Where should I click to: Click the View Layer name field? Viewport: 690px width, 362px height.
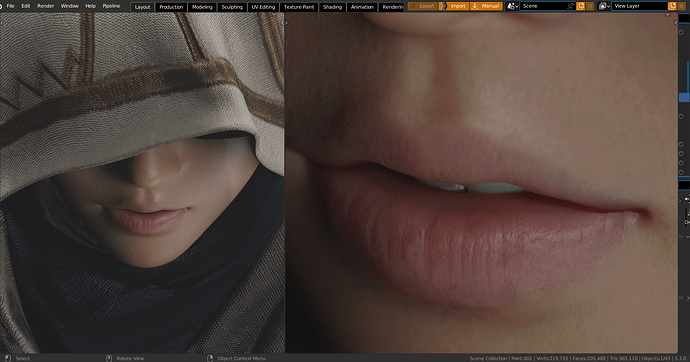point(639,6)
